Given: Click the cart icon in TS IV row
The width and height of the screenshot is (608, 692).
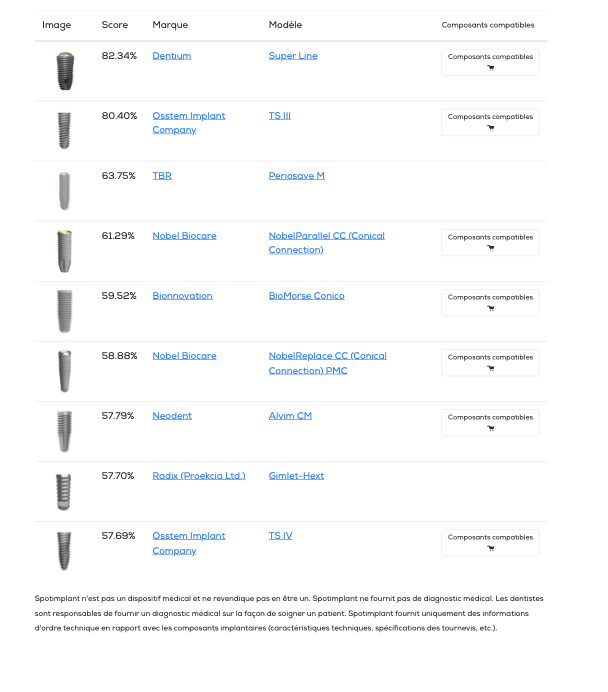Looking at the screenshot, I should pyautogui.click(x=490, y=548).
